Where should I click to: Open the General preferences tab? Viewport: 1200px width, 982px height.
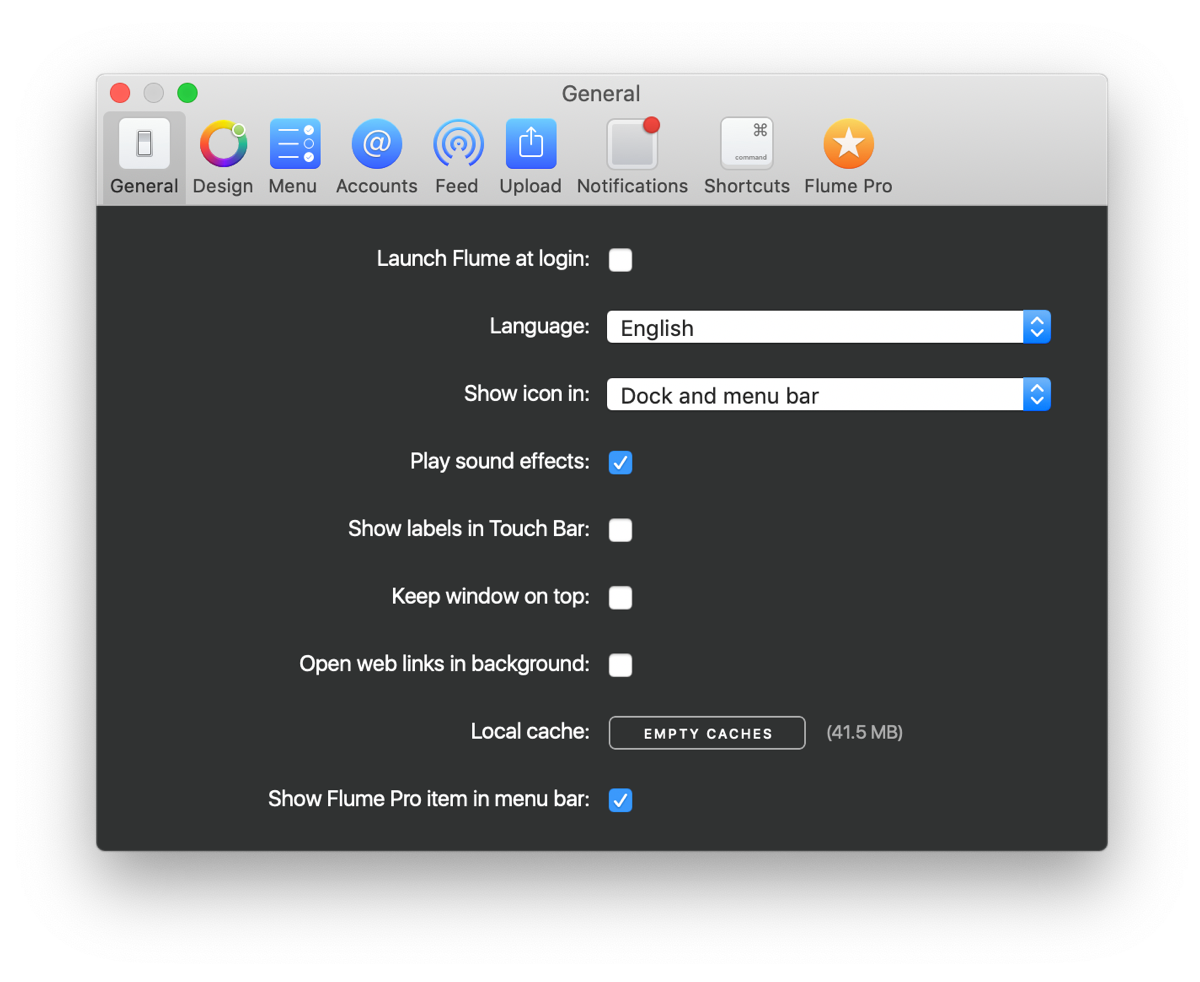(x=144, y=157)
